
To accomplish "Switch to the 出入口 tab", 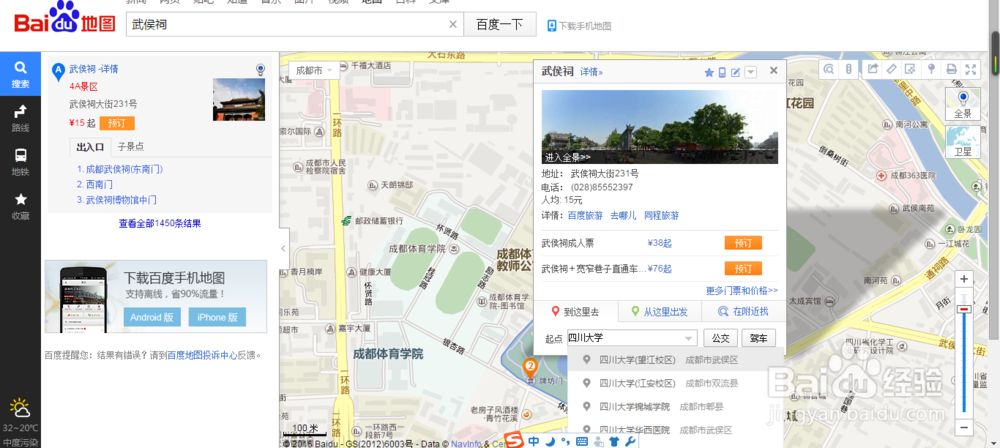I will click(90, 147).
